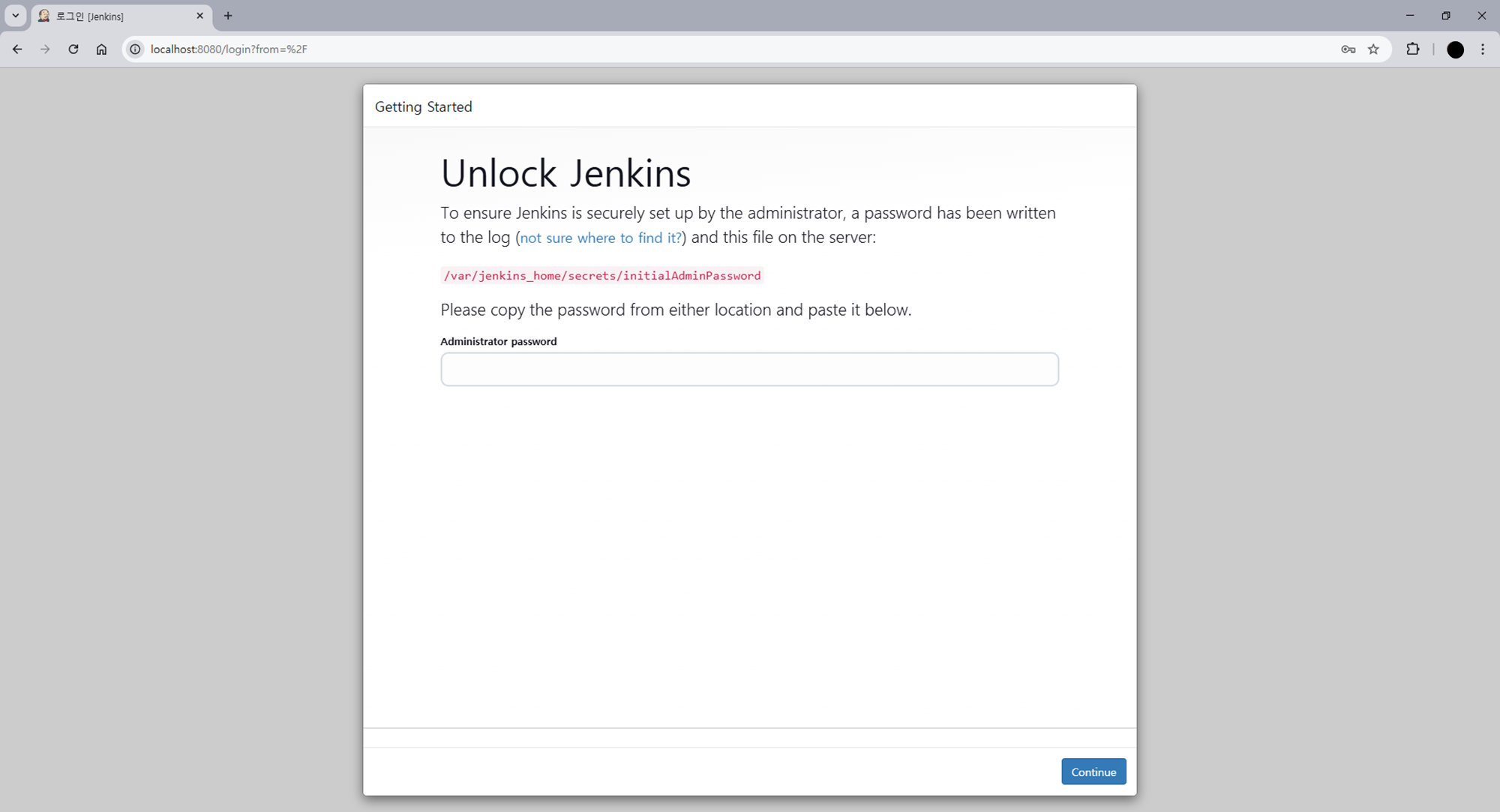Restore down the browser window
The width and height of the screenshot is (1500, 812).
[x=1446, y=16]
